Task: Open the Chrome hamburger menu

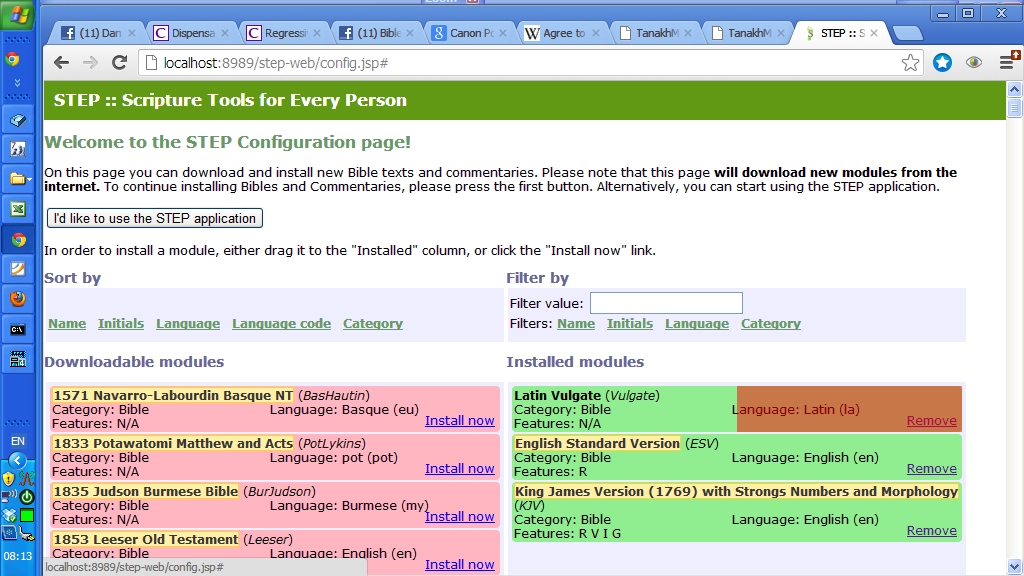Action: click(1007, 61)
